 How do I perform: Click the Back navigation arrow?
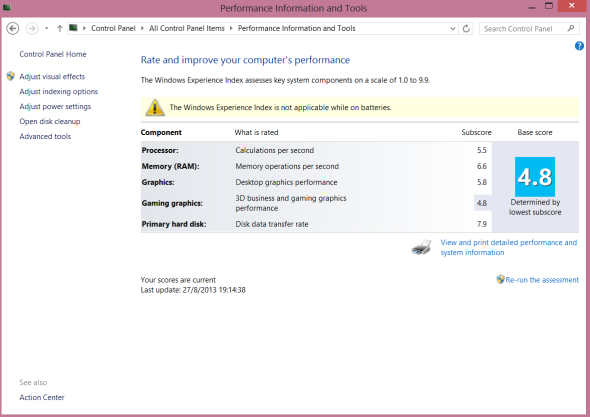pos(13,28)
